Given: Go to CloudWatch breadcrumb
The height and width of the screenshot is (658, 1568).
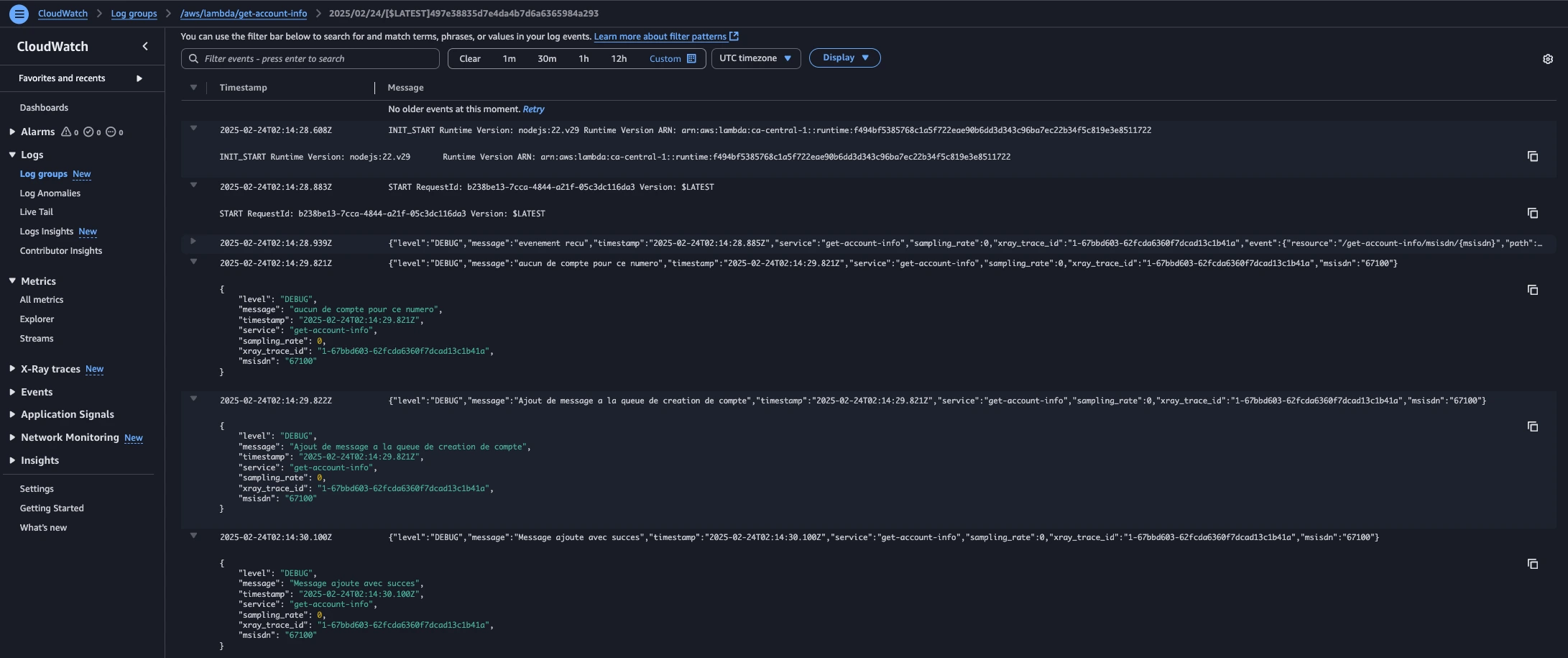Looking at the screenshot, I should point(63,14).
